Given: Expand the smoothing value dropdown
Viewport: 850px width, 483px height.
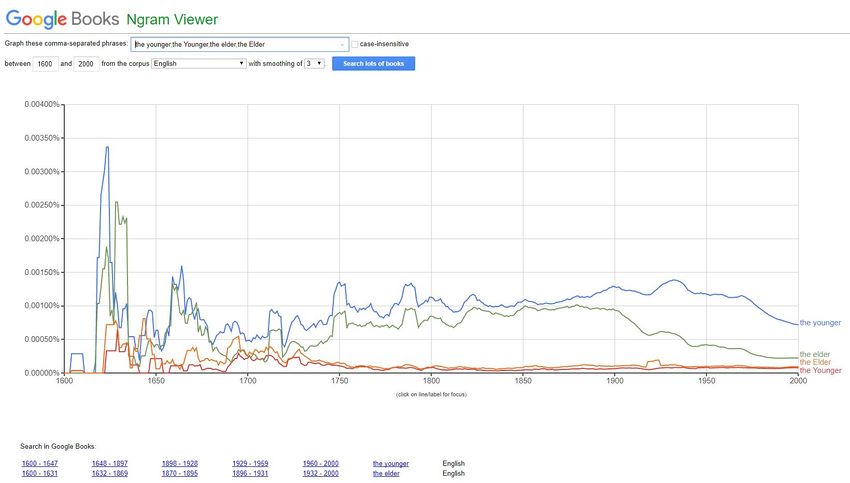Looking at the screenshot, I should point(314,63).
